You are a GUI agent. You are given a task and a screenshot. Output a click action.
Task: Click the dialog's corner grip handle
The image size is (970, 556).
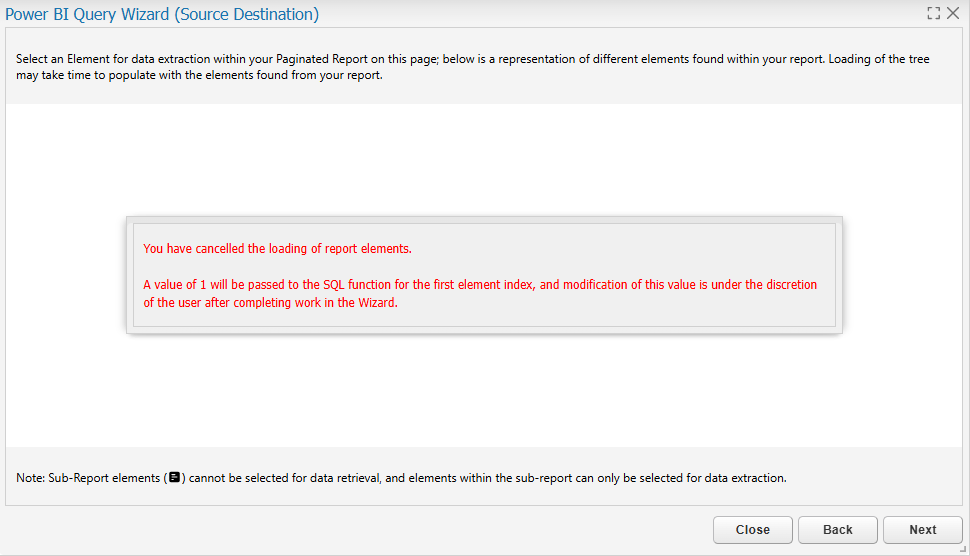(963, 549)
